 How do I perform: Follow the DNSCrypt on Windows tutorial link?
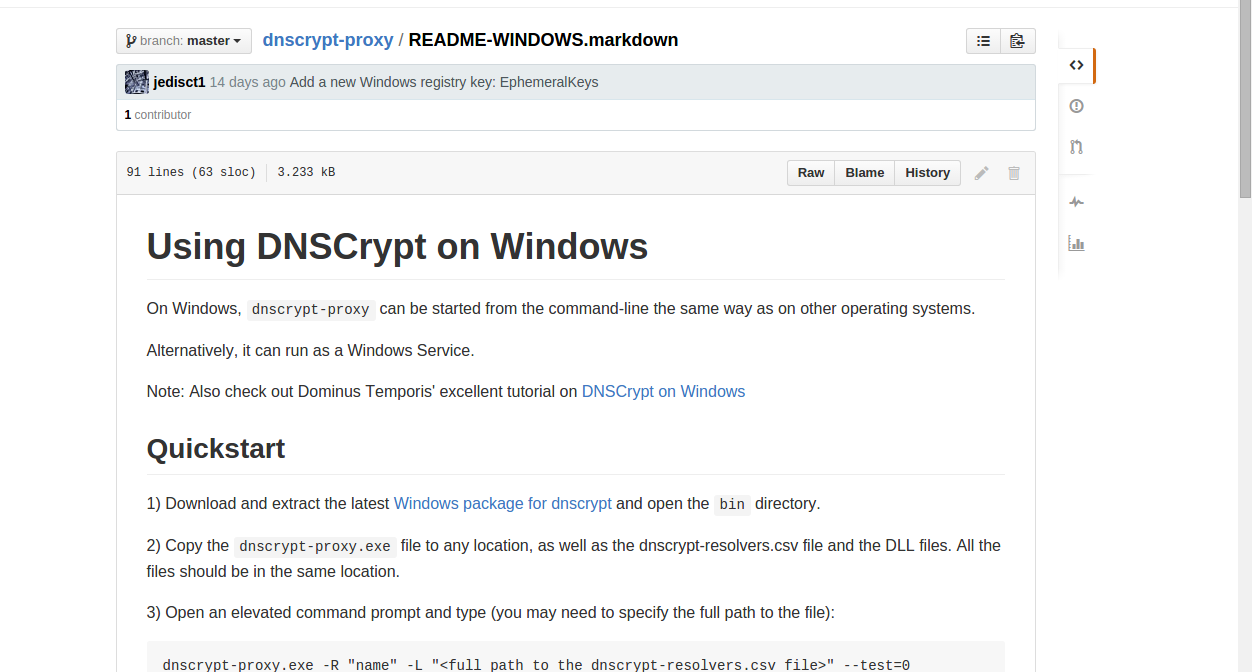coord(664,392)
